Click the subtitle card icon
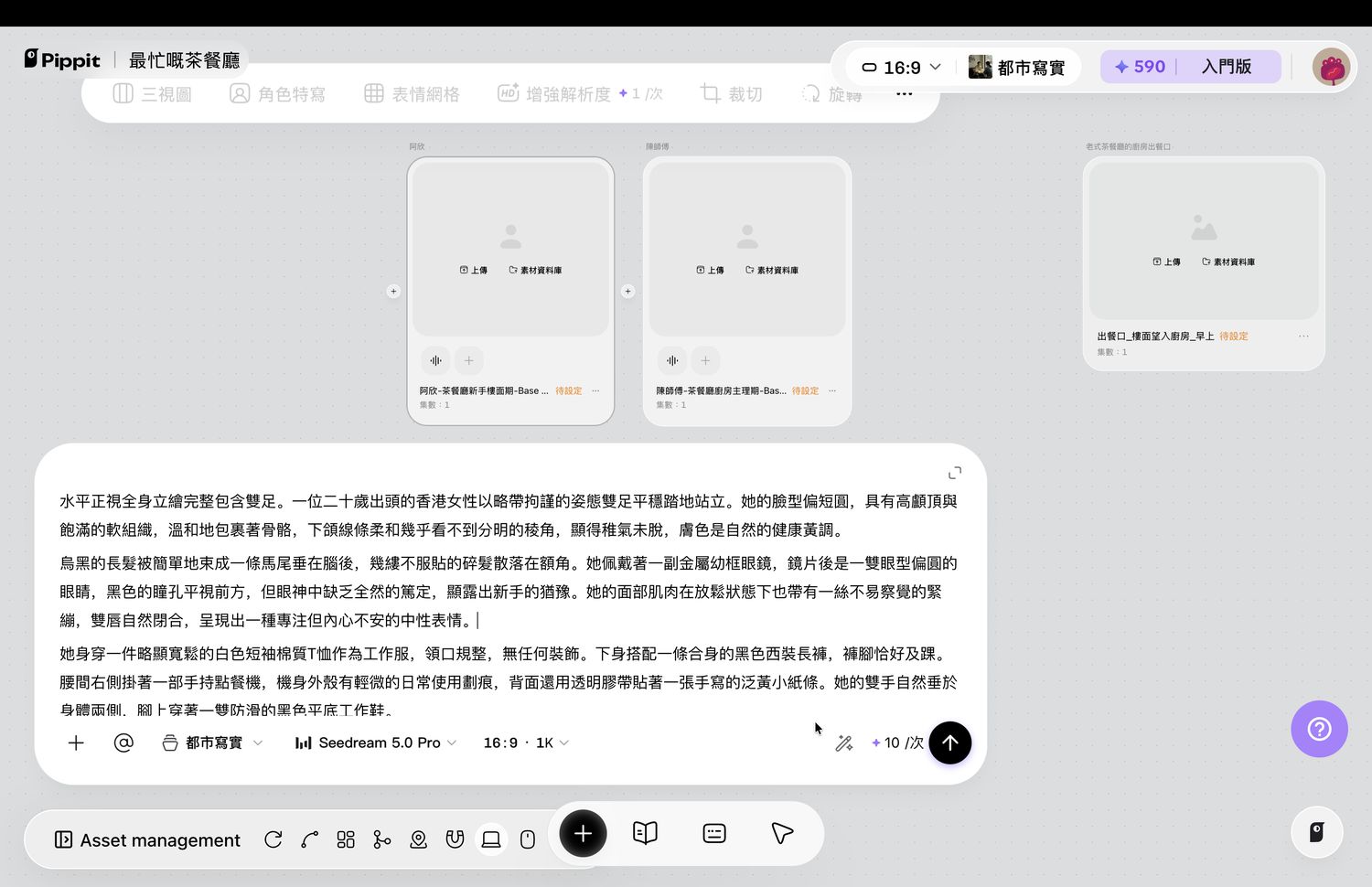The image size is (1372, 887). (x=714, y=833)
